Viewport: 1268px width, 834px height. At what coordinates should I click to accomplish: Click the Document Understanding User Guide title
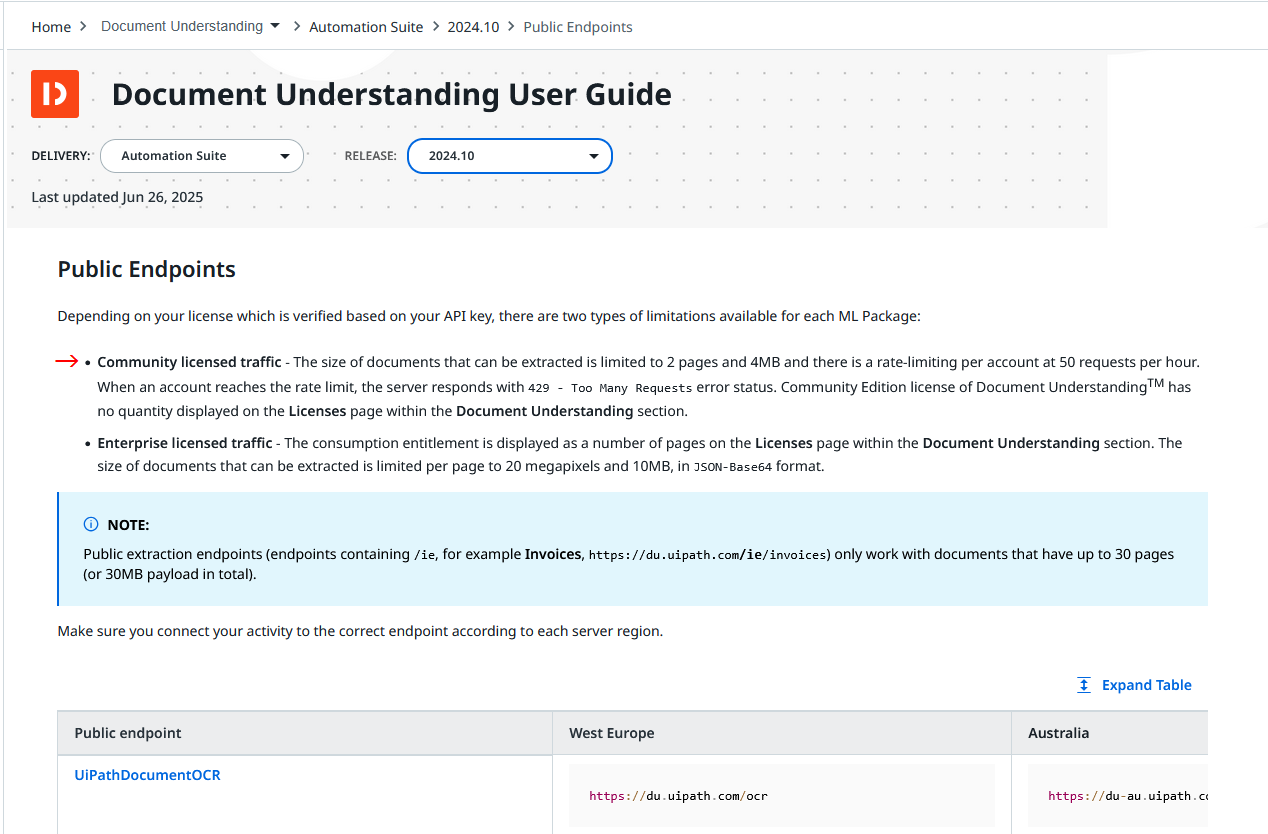[391, 94]
